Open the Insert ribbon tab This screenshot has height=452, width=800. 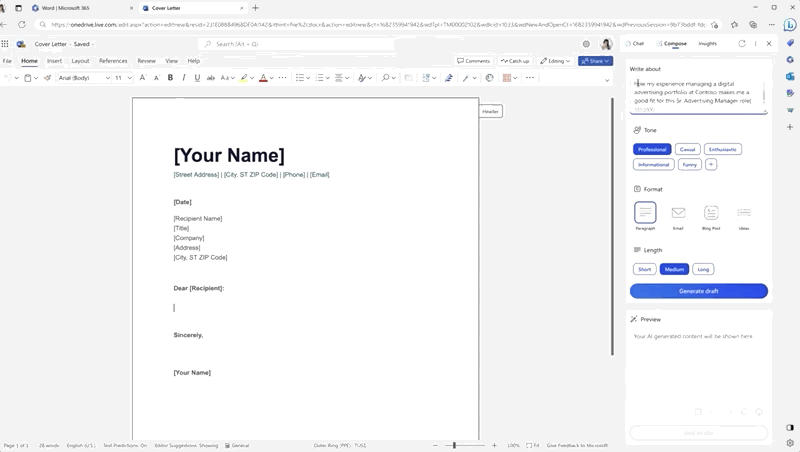(54, 61)
